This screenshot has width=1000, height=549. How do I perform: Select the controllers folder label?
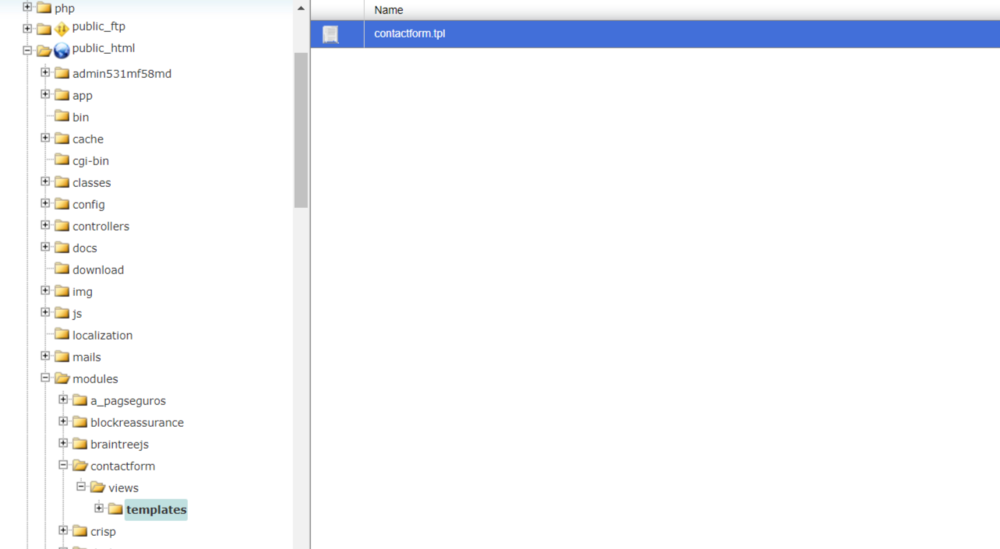[101, 226]
